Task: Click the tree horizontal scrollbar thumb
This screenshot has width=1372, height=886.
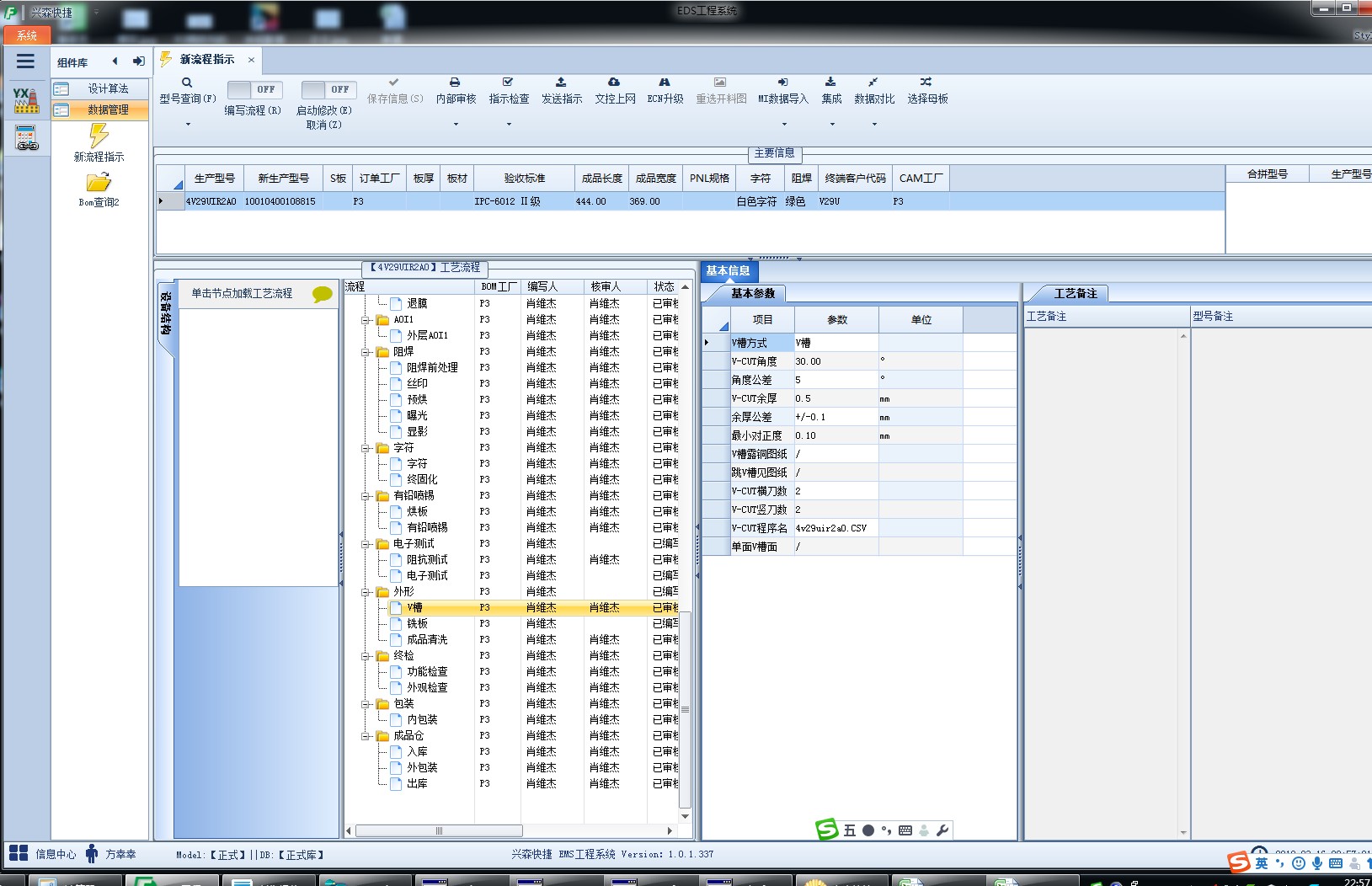Action: [x=439, y=831]
